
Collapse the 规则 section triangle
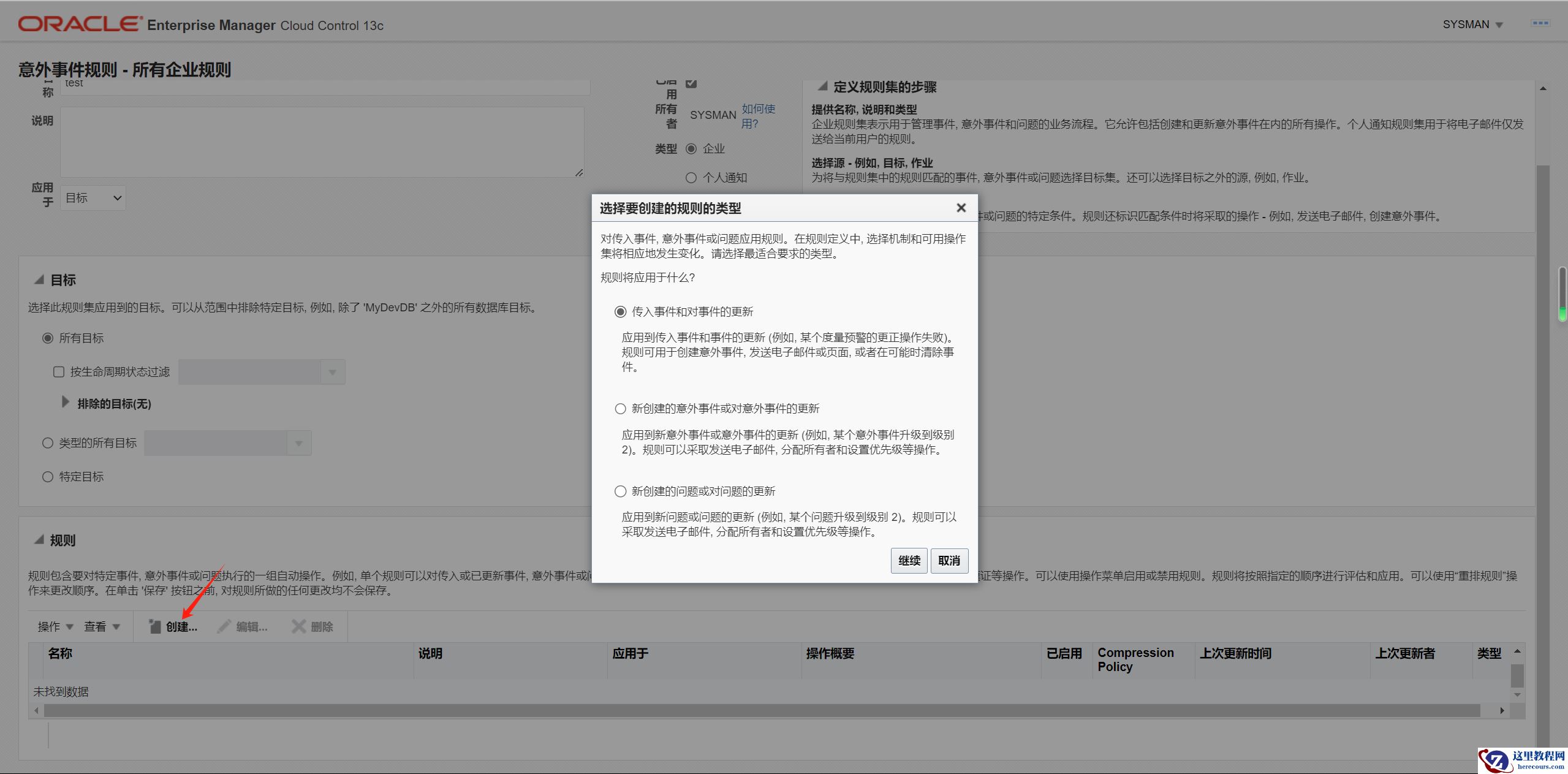pyautogui.click(x=39, y=540)
